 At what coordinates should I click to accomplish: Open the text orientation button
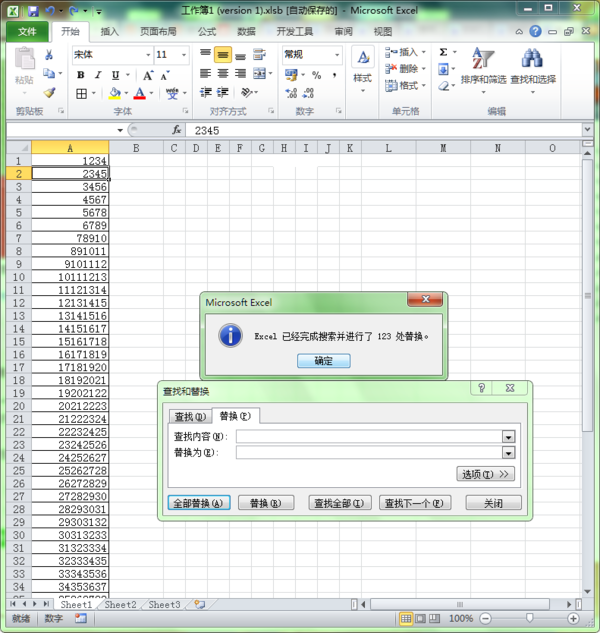(247, 93)
